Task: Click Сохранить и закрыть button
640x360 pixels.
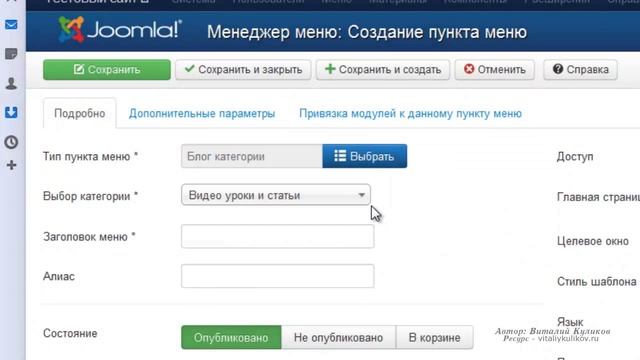Action: click(243, 69)
